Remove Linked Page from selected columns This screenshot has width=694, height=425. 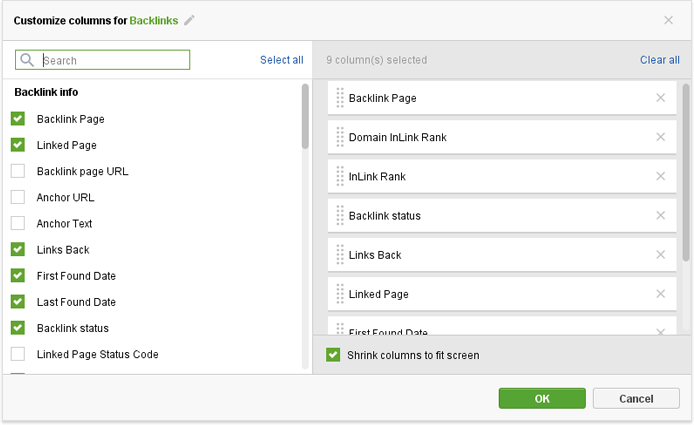[x=660, y=294]
